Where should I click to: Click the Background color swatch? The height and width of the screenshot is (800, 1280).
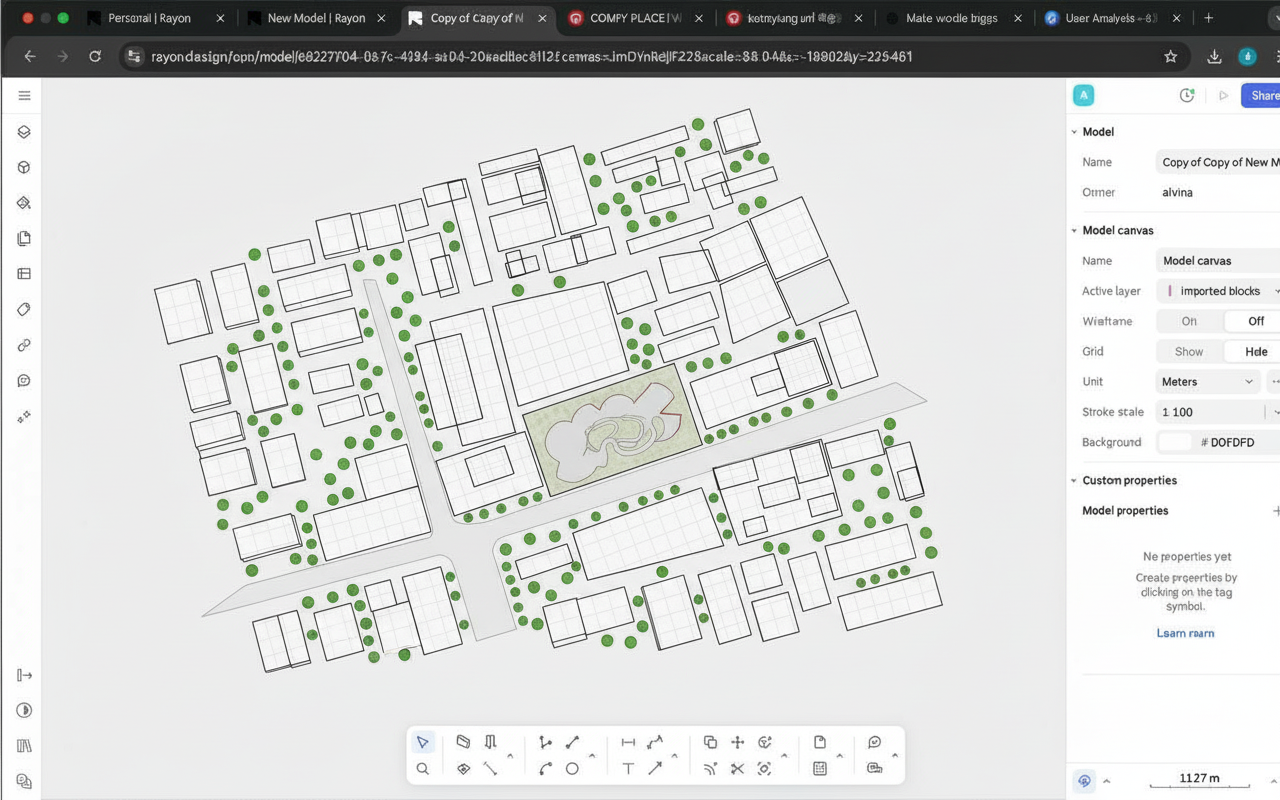[x=1175, y=442]
